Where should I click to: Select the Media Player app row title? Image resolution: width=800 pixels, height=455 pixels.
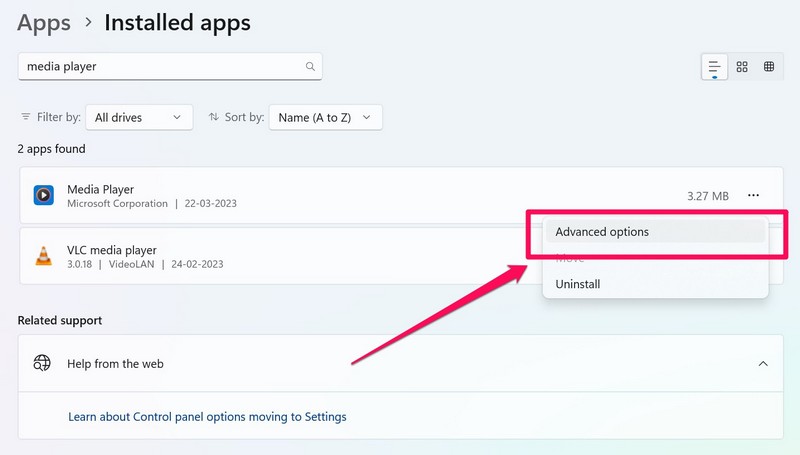point(101,189)
